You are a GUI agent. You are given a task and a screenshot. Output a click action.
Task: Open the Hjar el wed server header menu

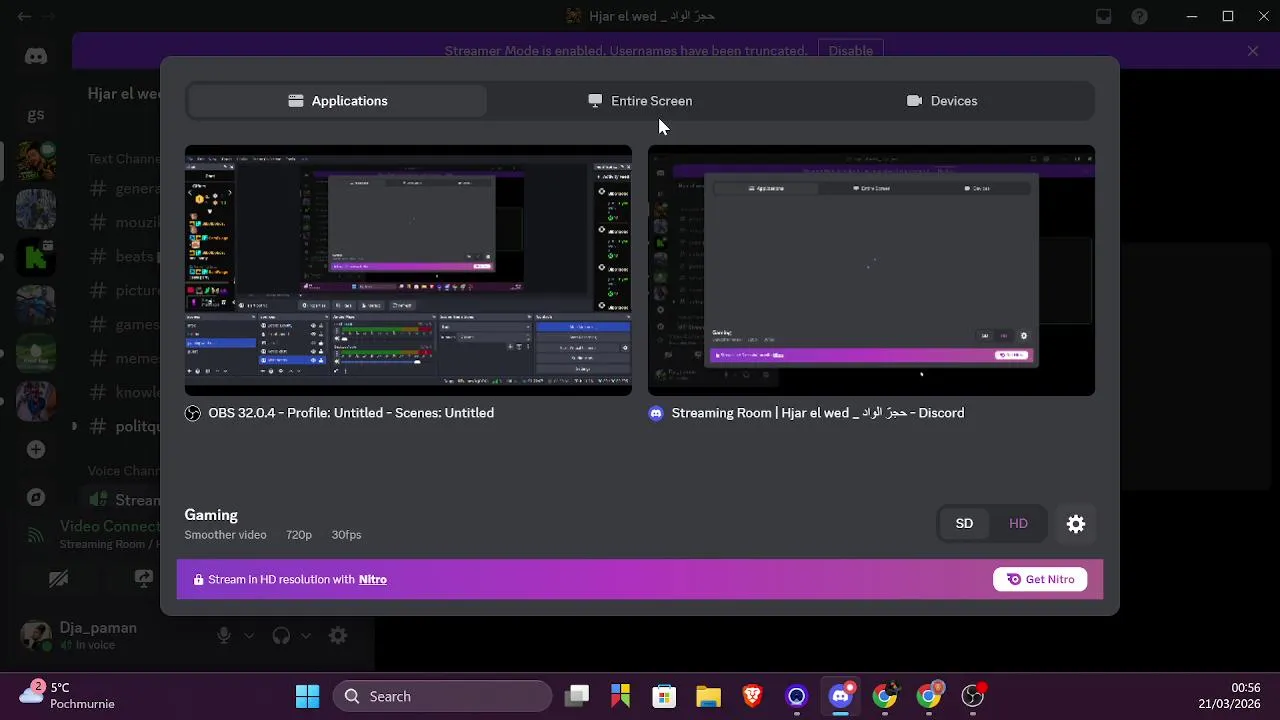coord(124,93)
